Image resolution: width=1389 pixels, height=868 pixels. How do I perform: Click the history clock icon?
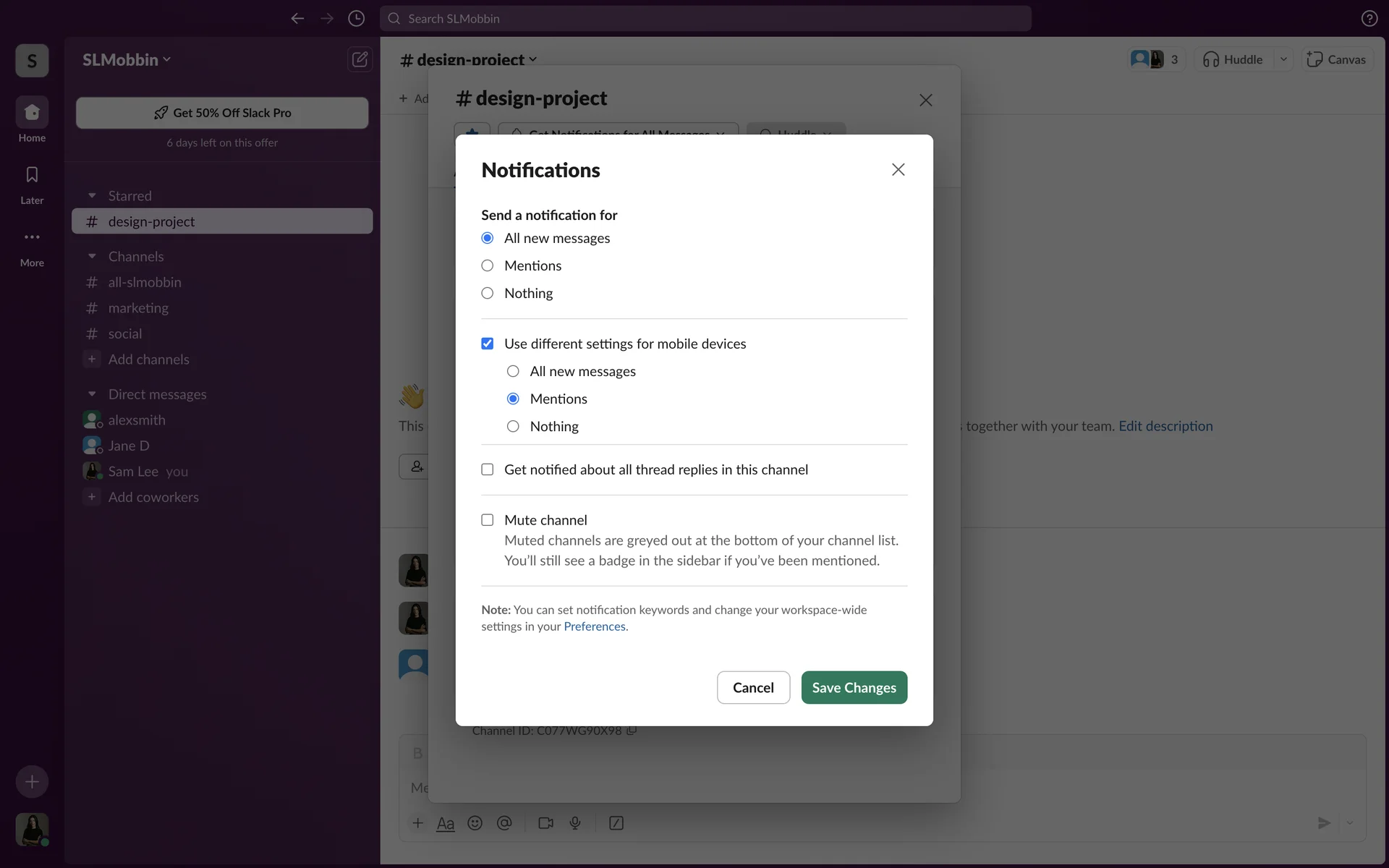coord(356,19)
